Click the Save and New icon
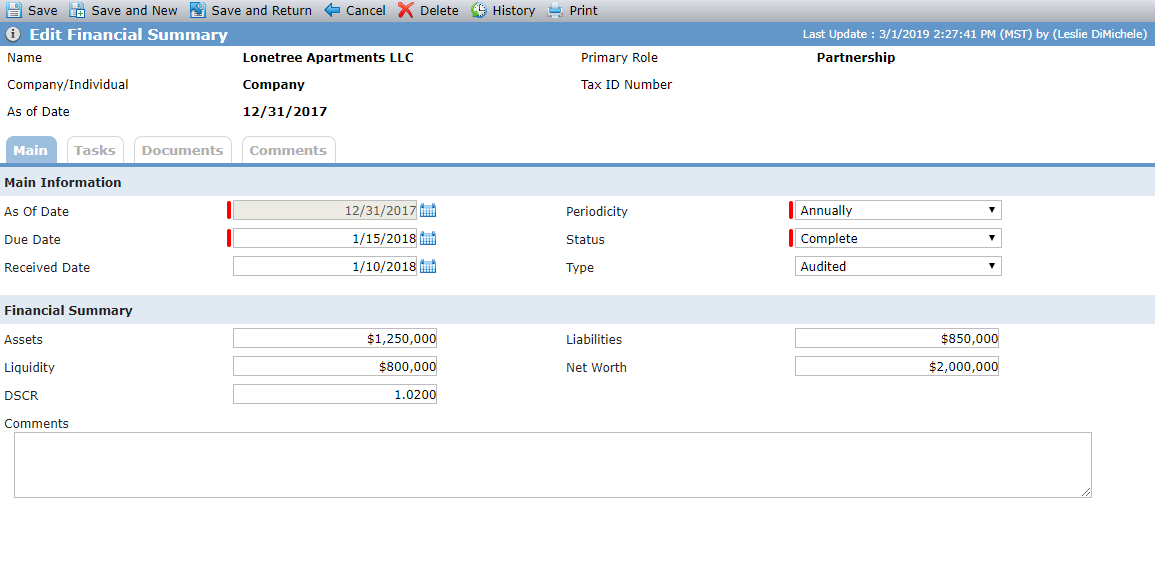 point(77,10)
